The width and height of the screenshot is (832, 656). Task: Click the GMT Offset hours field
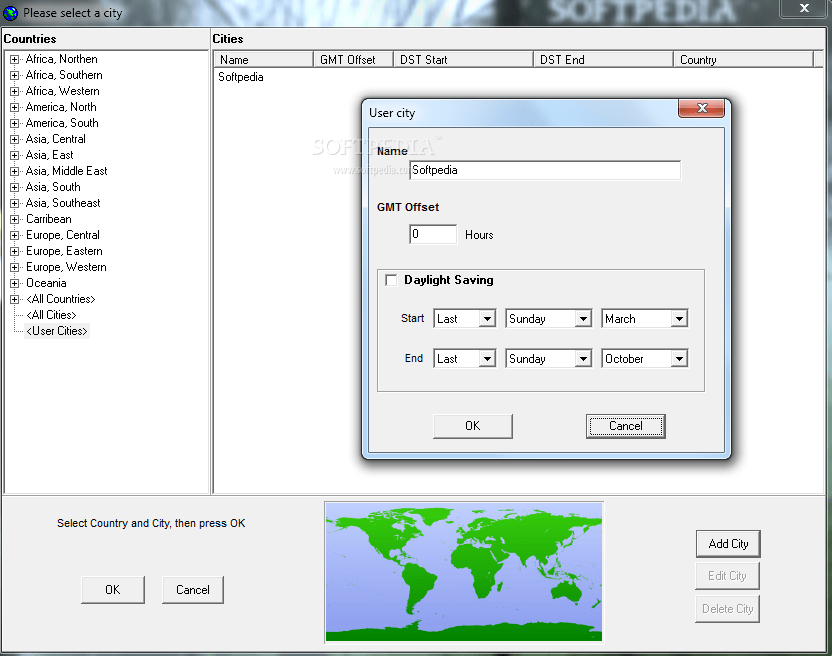point(432,234)
